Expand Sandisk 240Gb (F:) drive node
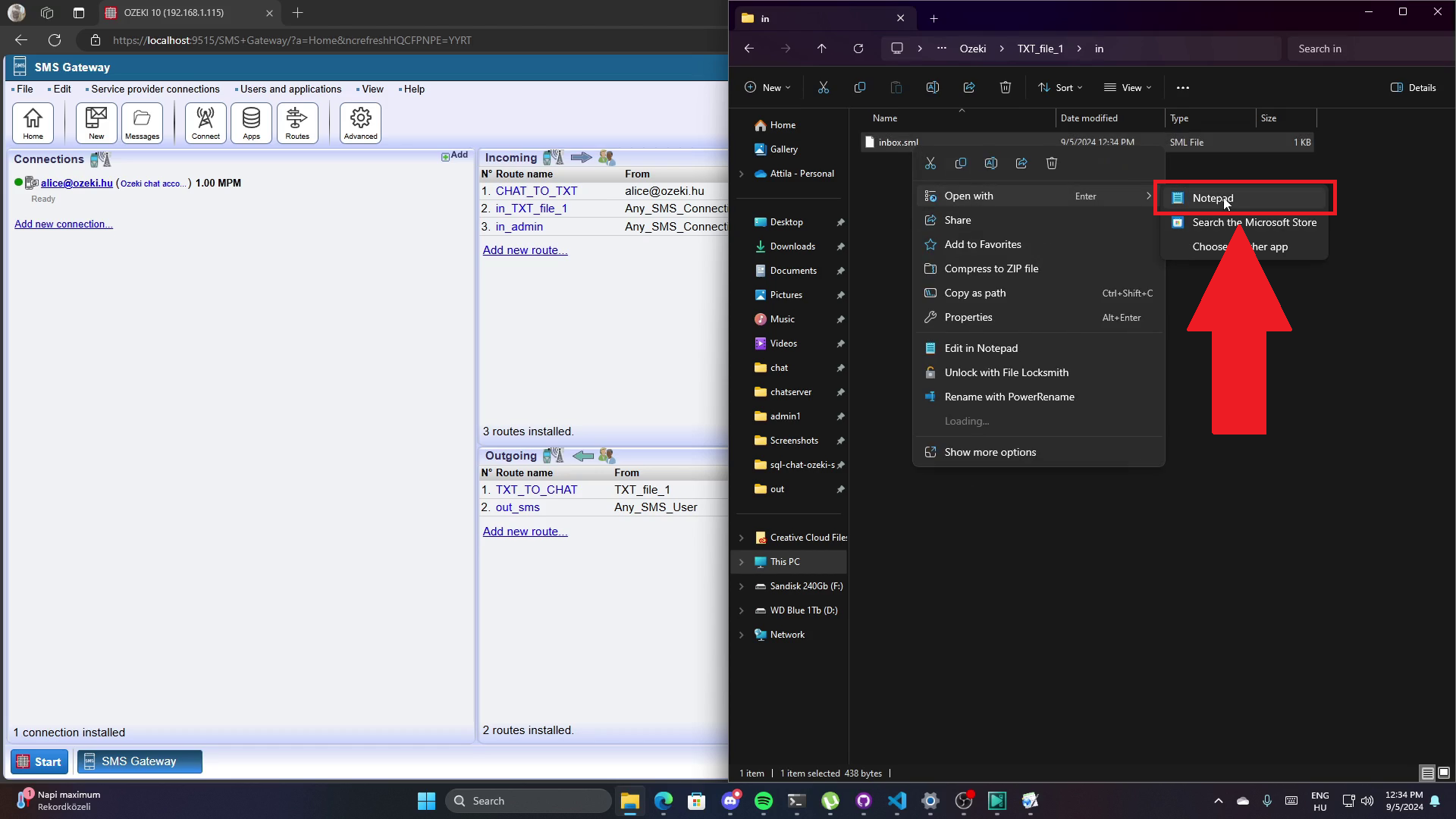Screen dimensions: 1456x819 (742, 586)
